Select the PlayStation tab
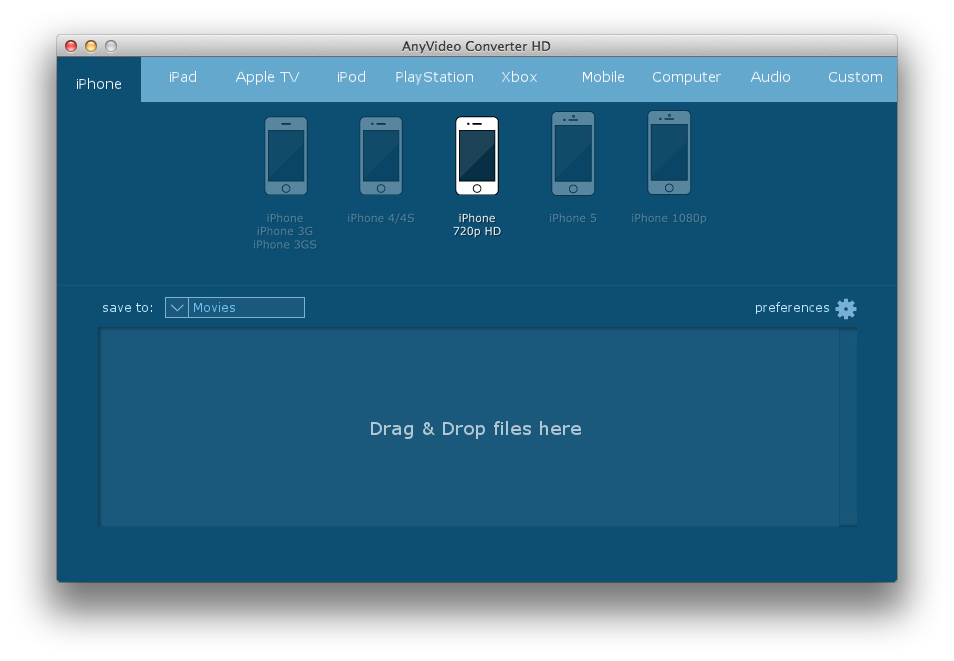Screen dimensions: 954x661 click(x=434, y=77)
